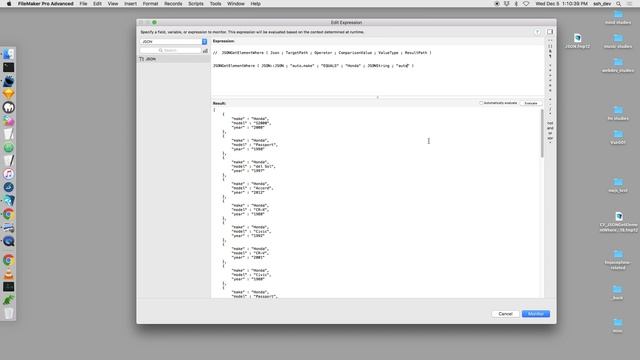Open the Insert menu
The height and width of the screenshot is (360, 640).
(130, 4)
